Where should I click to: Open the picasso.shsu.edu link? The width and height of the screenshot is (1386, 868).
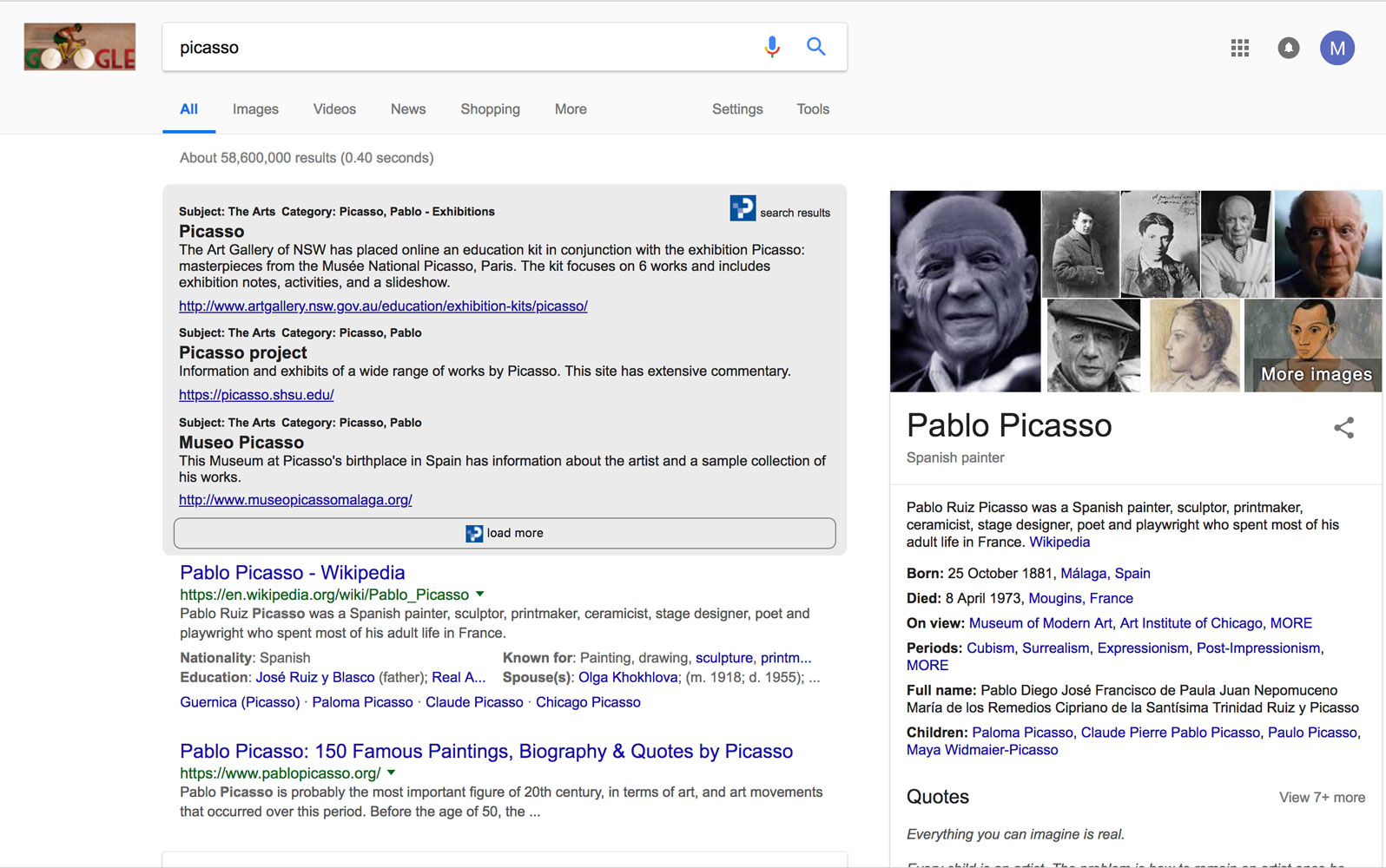click(x=256, y=395)
